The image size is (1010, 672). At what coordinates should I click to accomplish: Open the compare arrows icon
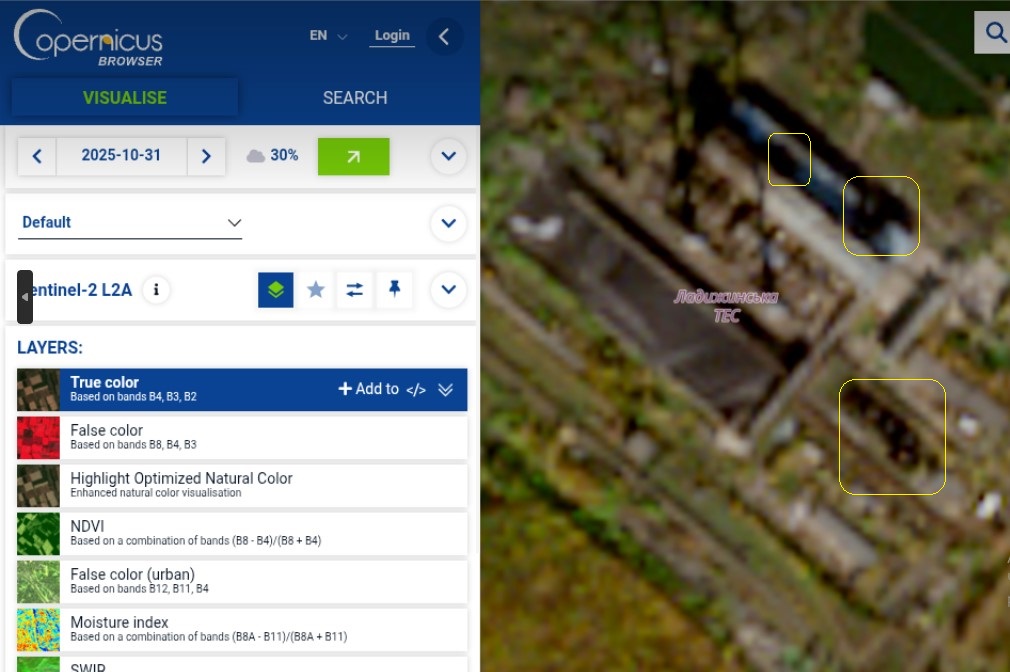point(355,290)
